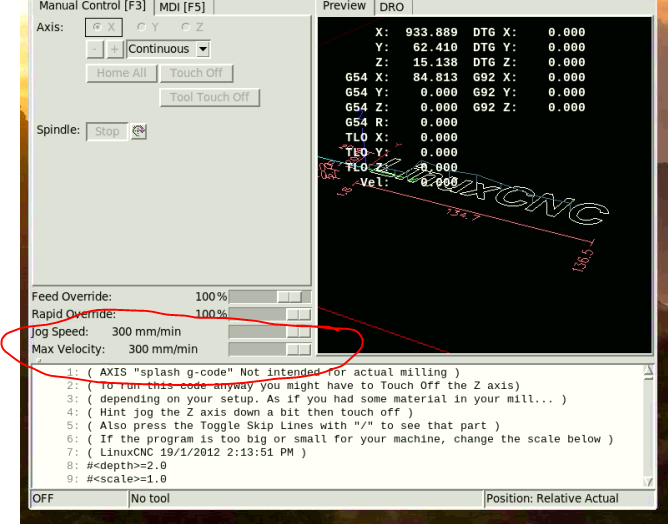The image size is (668, 524).
Task: Switch to the Preview tab
Action: [344, 6]
